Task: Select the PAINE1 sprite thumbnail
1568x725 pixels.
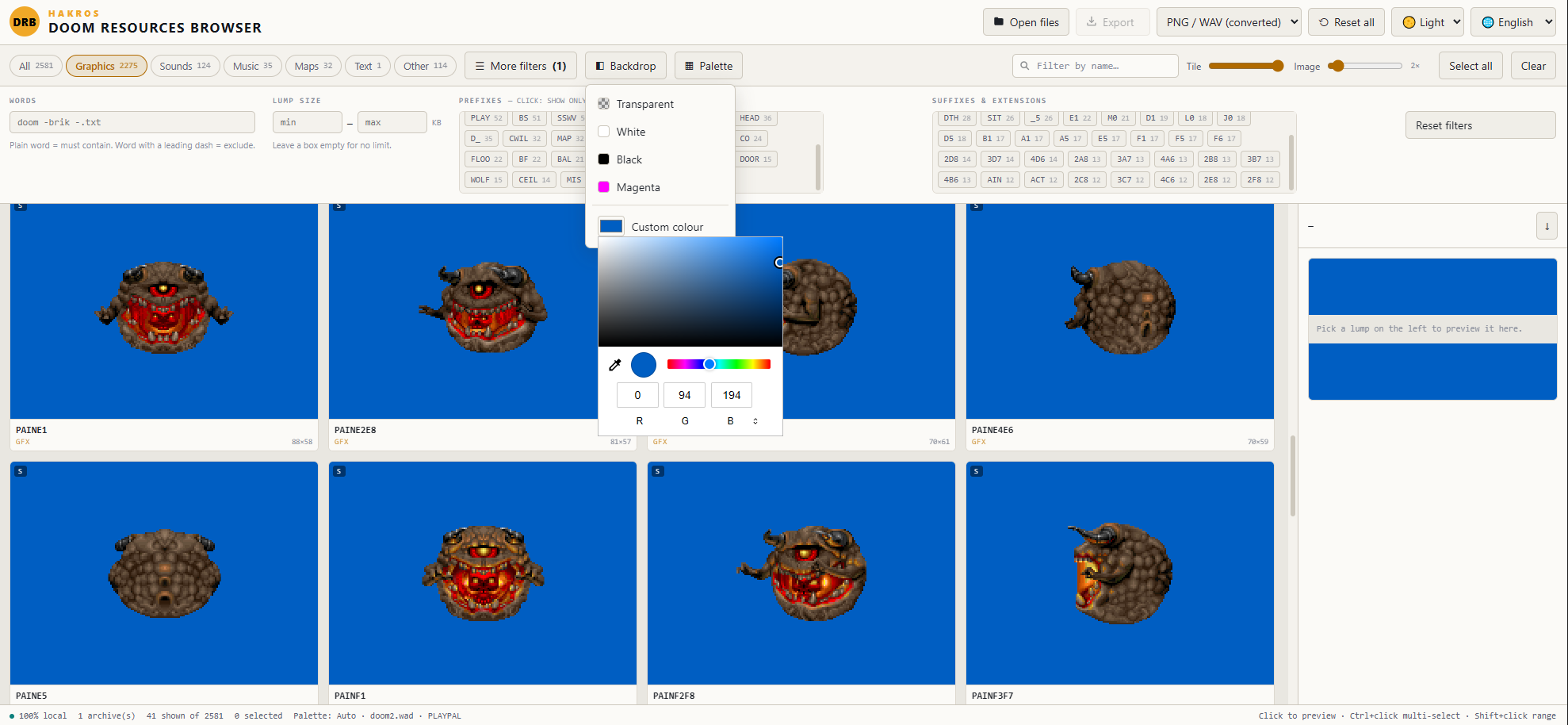Action: click(164, 311)
